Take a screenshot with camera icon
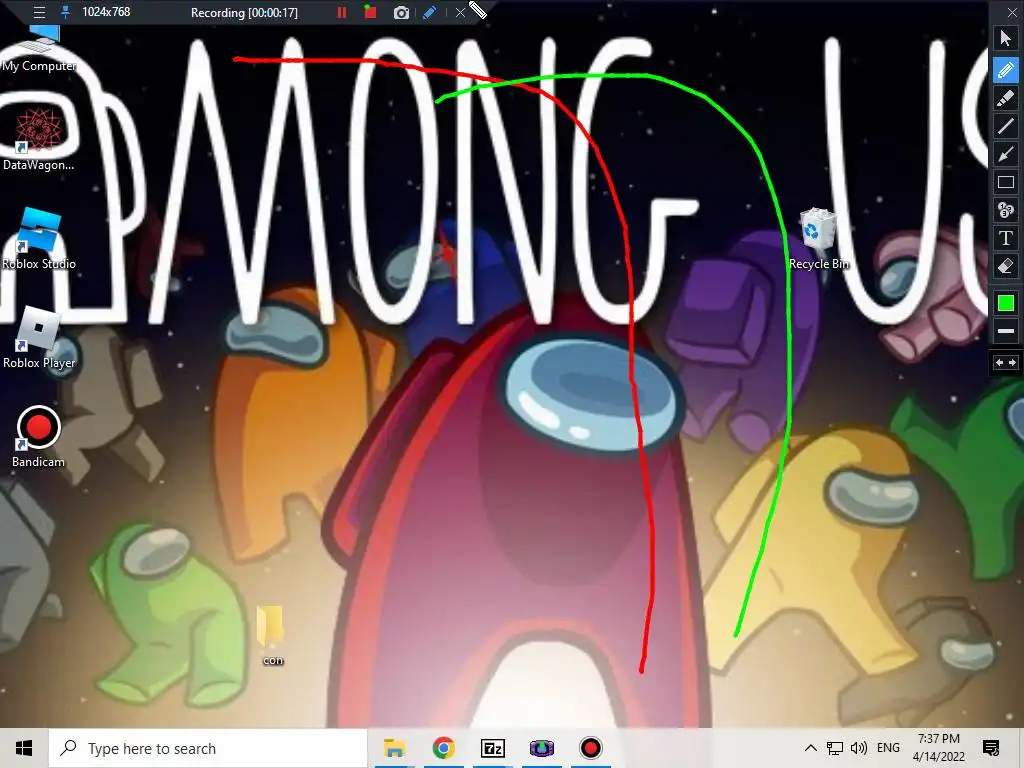Screen dimensions: 1024x768 (401, 12)
